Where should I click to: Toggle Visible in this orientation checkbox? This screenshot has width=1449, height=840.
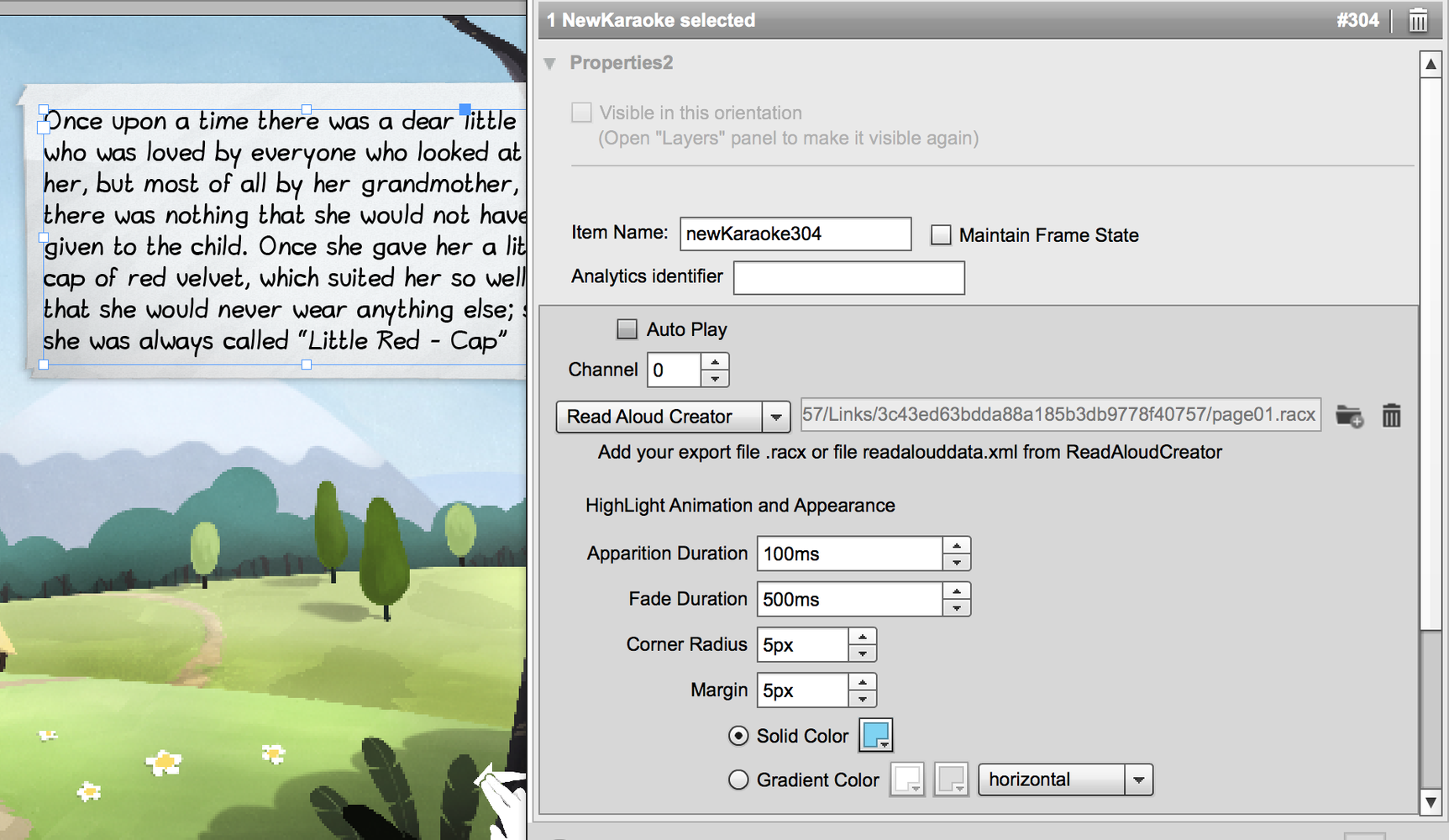[x=581, y=112]
